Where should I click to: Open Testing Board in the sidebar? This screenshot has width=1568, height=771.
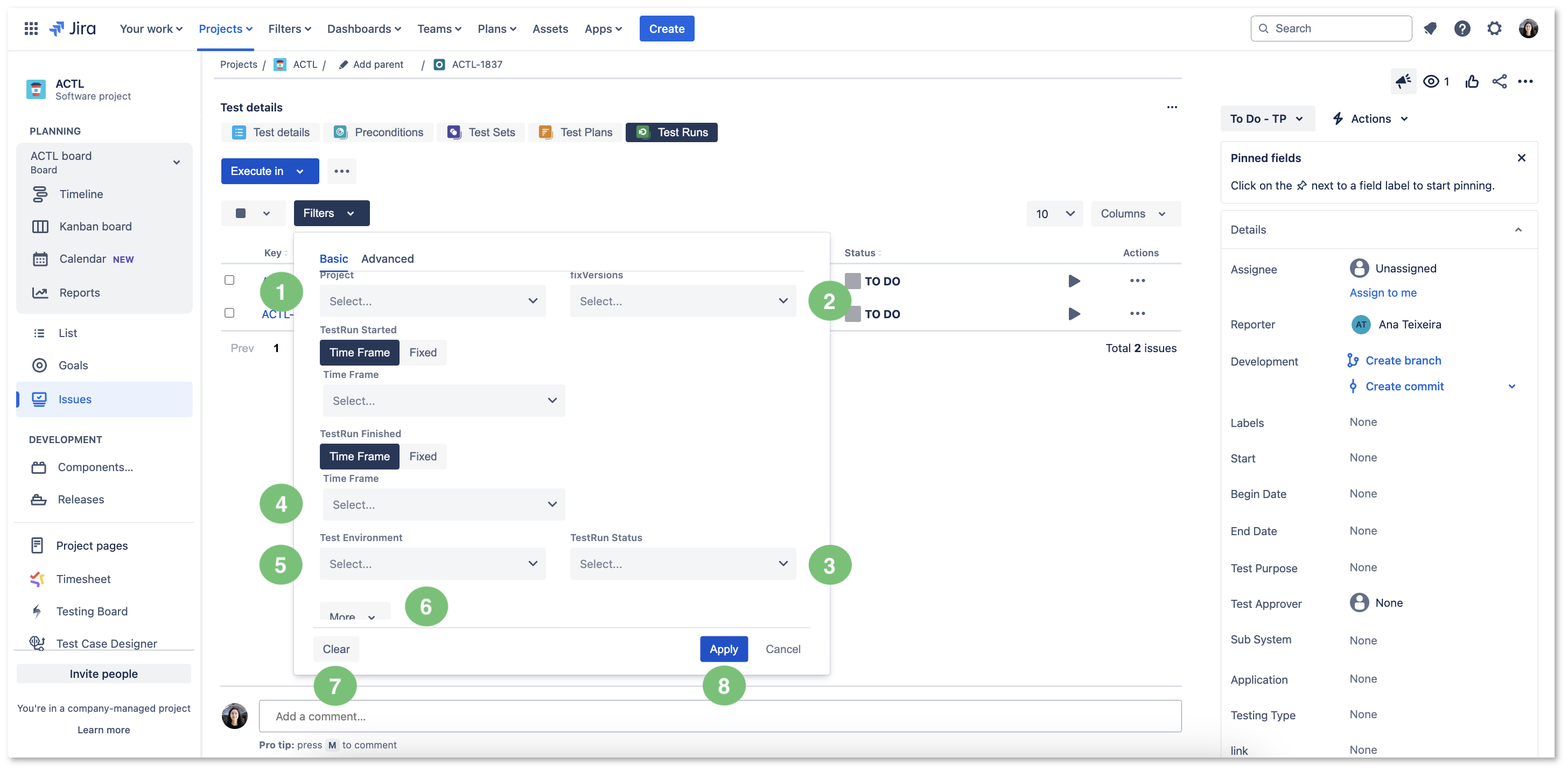pos(92,611)
